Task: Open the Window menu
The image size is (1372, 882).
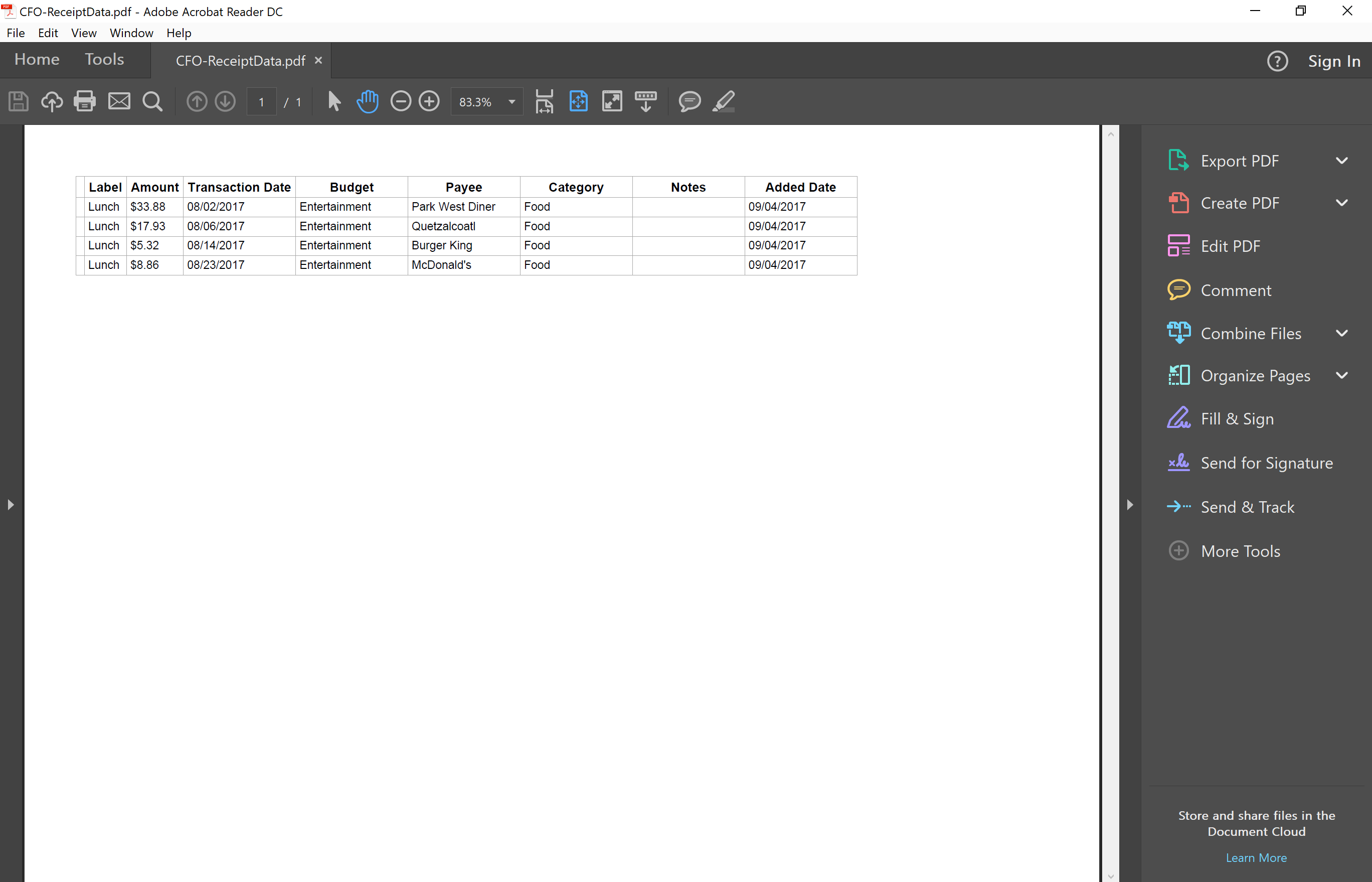Action: (132, 33)
